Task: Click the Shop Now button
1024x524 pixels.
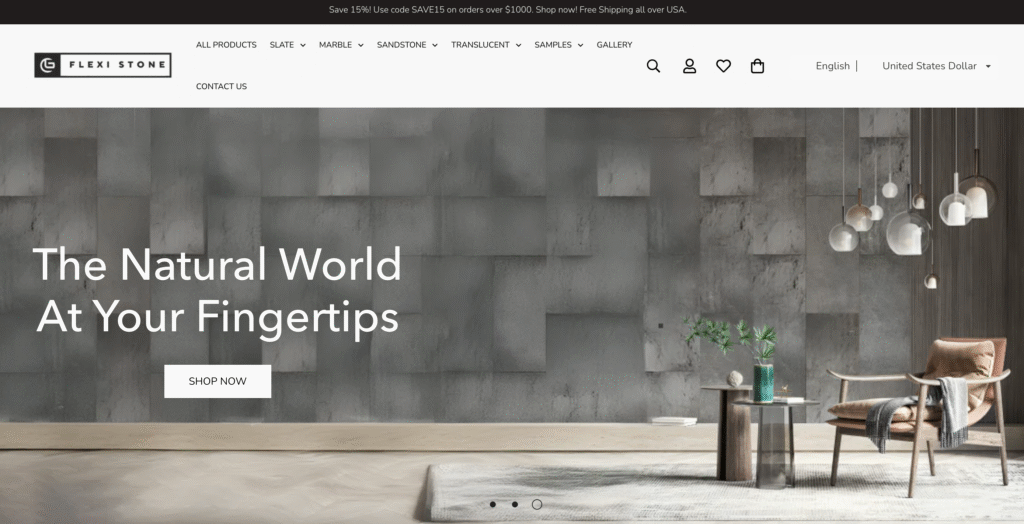Action: [217, 381]
